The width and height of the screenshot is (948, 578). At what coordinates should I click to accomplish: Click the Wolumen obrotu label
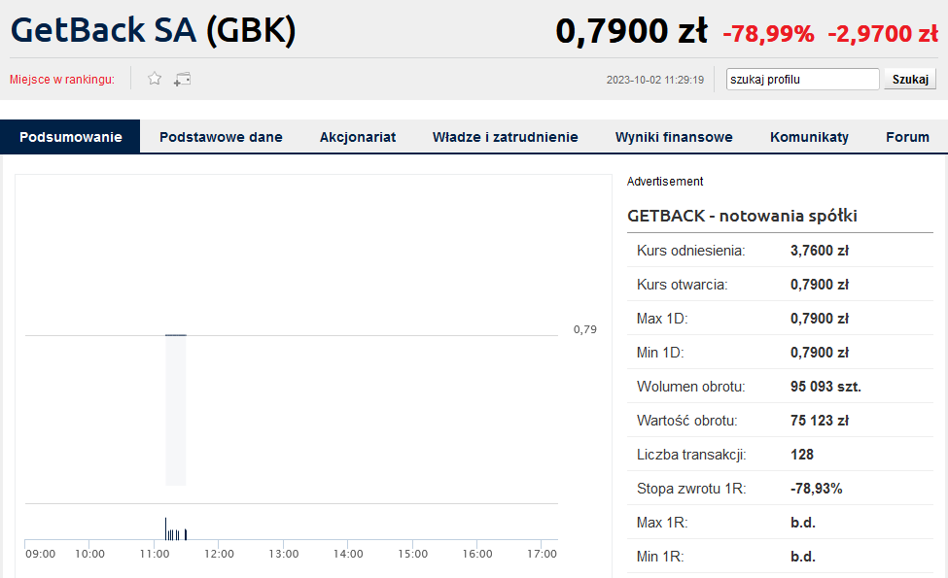point(691,386)
